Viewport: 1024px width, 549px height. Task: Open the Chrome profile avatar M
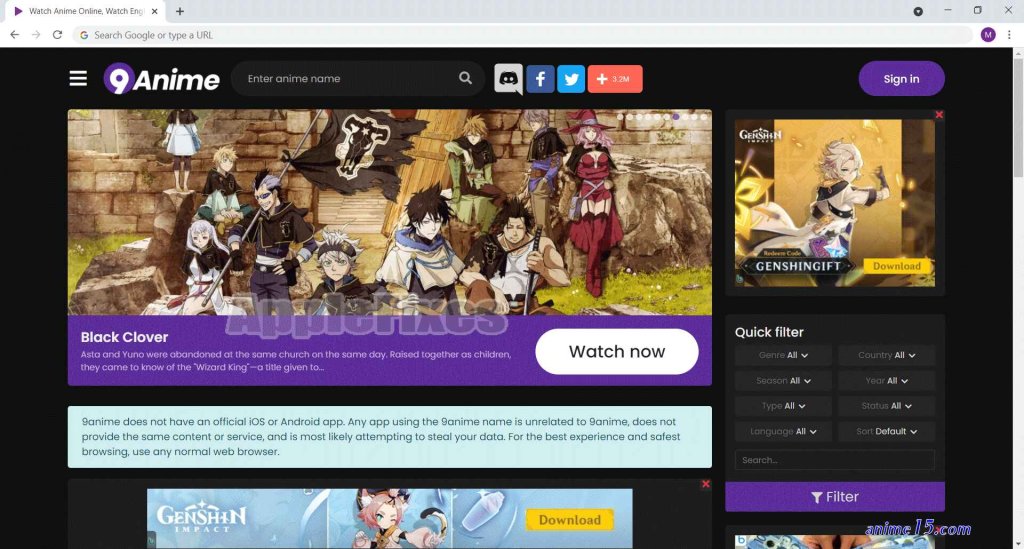coord(988,35)
